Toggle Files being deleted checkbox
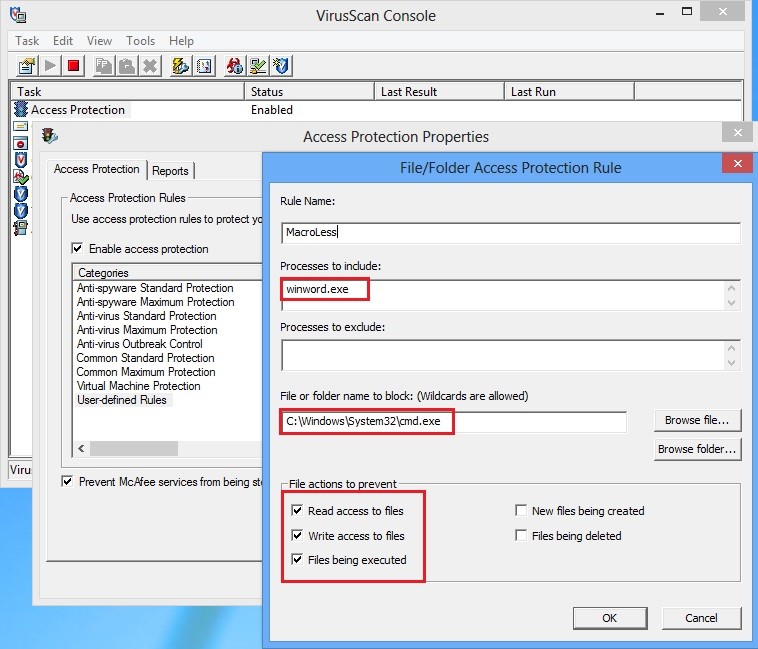Screen dimensions: 758x649 tap(521, 536)
